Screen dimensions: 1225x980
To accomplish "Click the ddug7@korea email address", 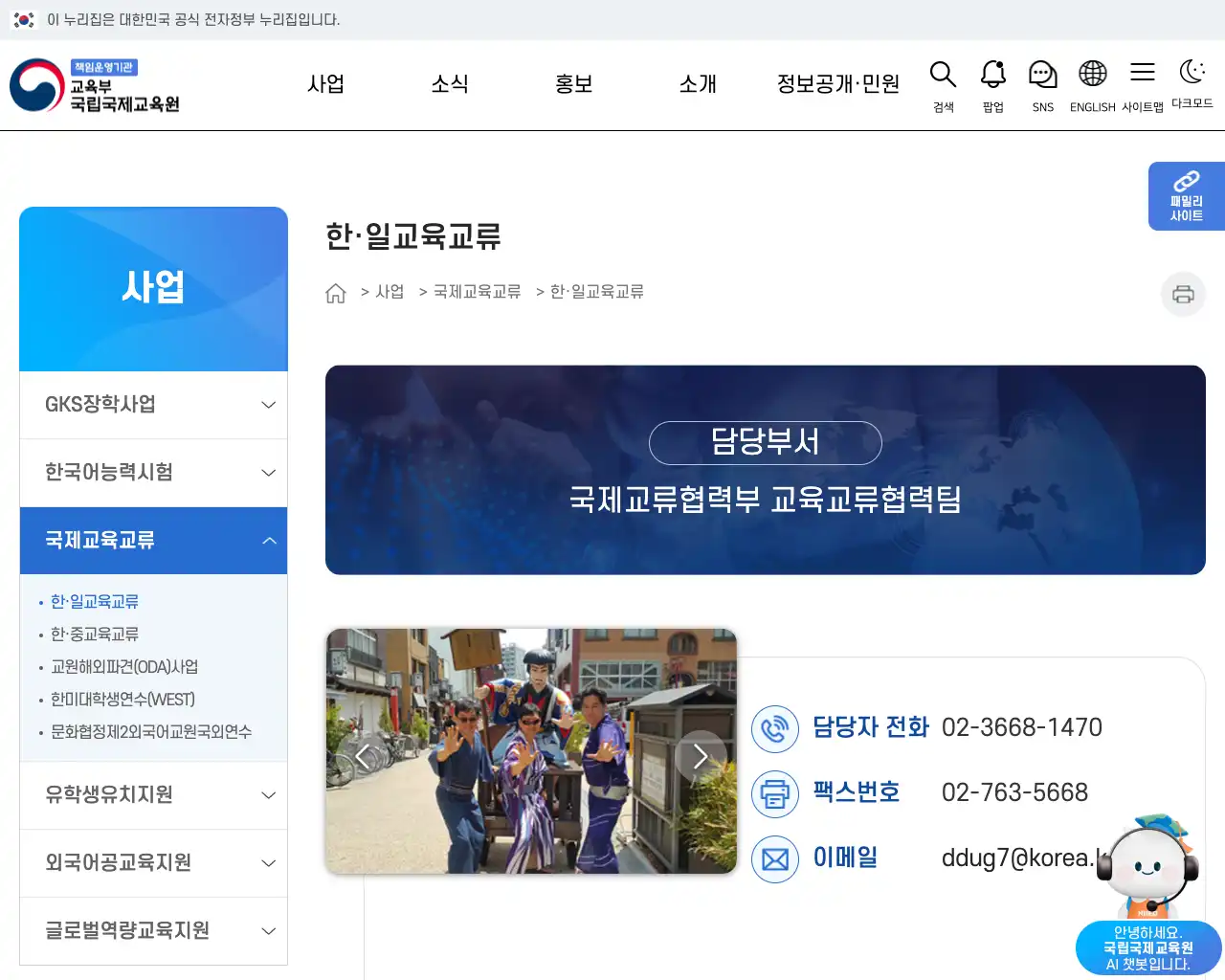I will click(1024, 857).
